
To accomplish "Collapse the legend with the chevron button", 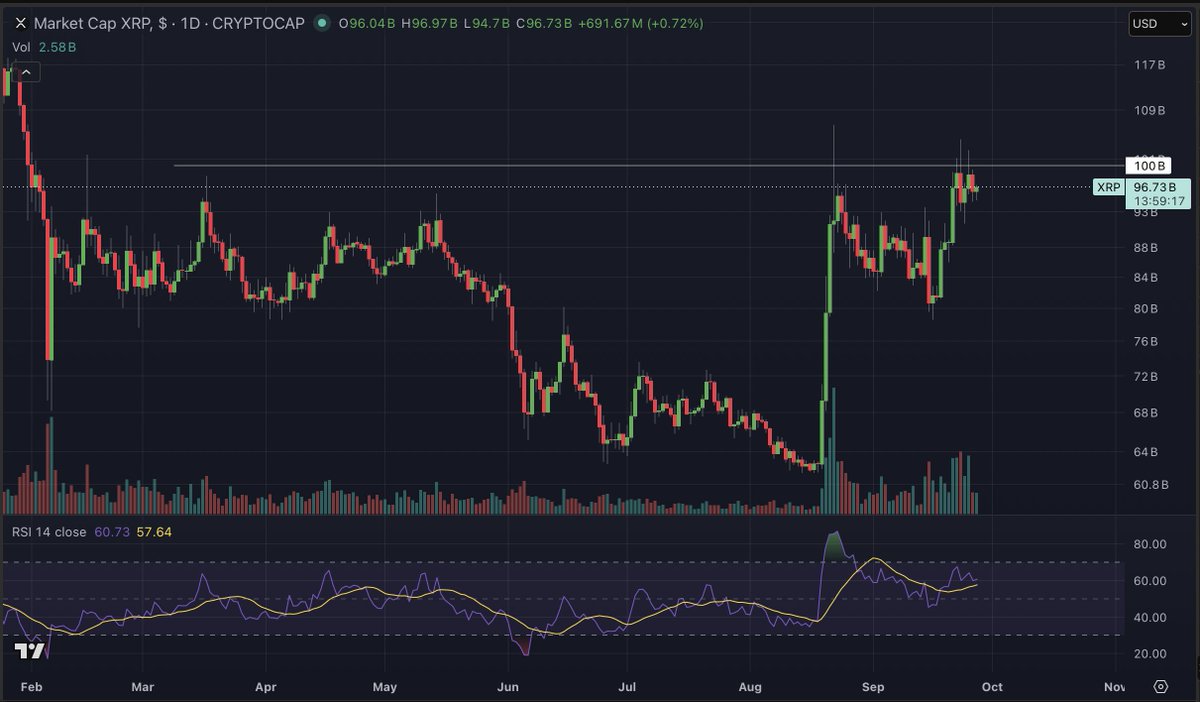I will [x=27, y=72].
